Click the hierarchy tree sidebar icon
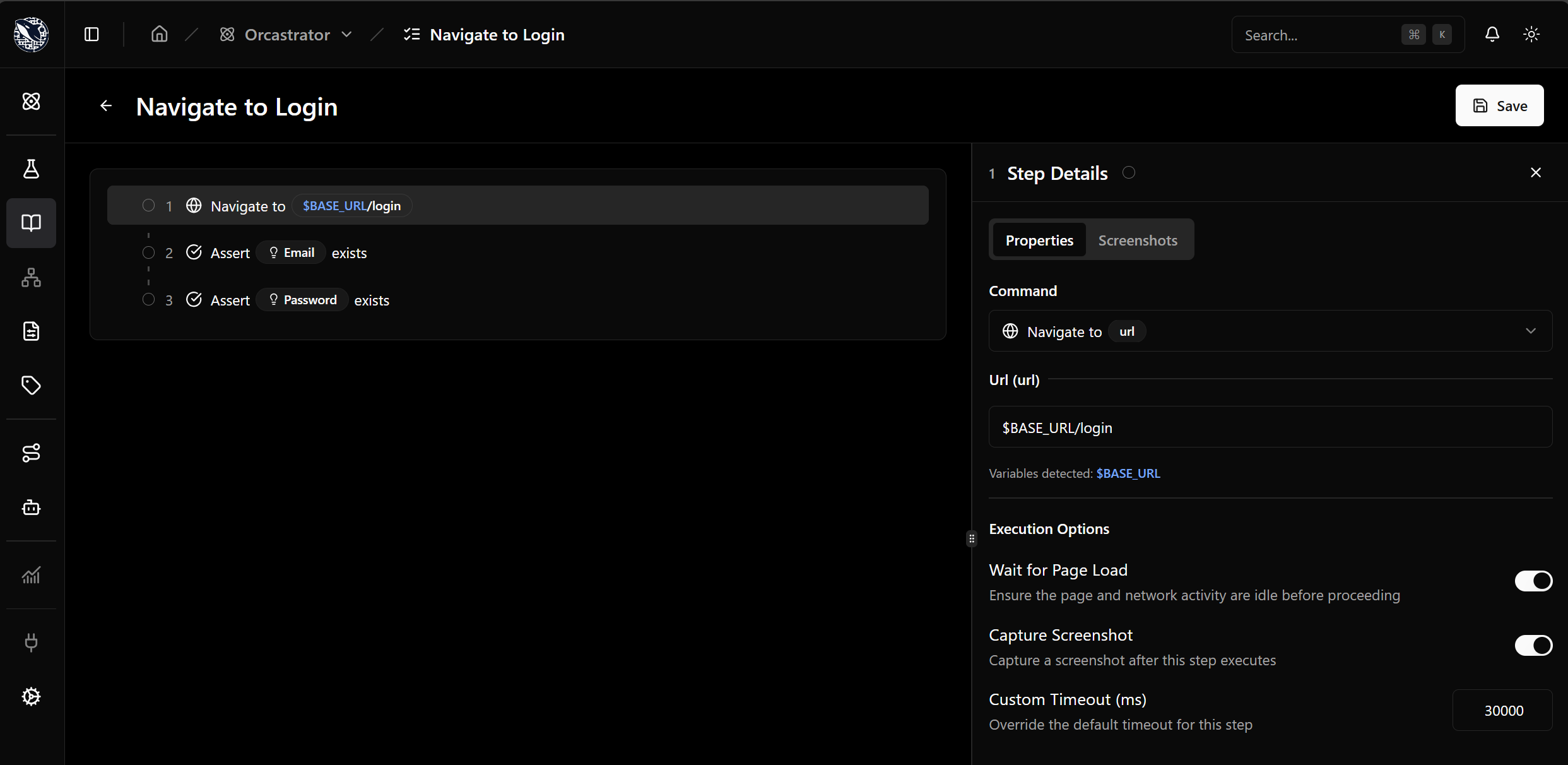 point(31,278)
